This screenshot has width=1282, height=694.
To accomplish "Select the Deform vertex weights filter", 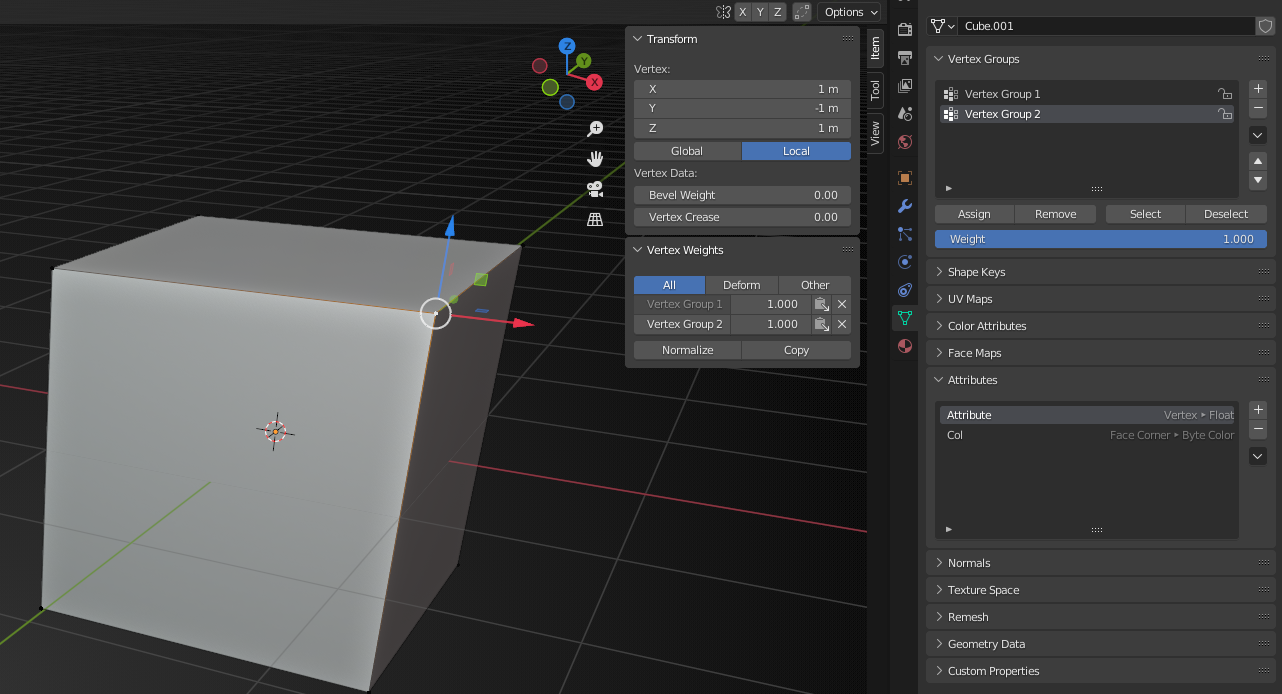I will 742,285.
